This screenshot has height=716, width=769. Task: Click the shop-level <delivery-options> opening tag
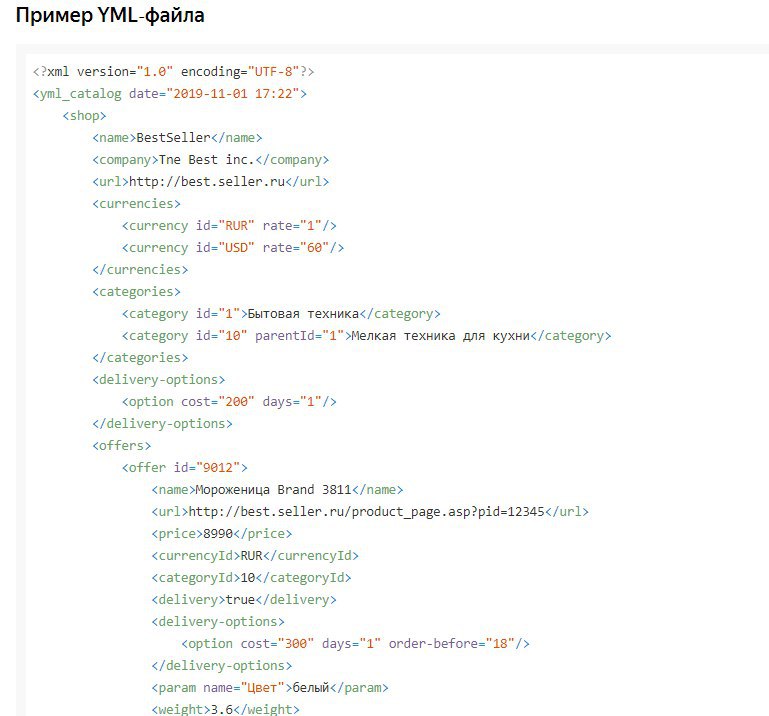tap(159, 380)
